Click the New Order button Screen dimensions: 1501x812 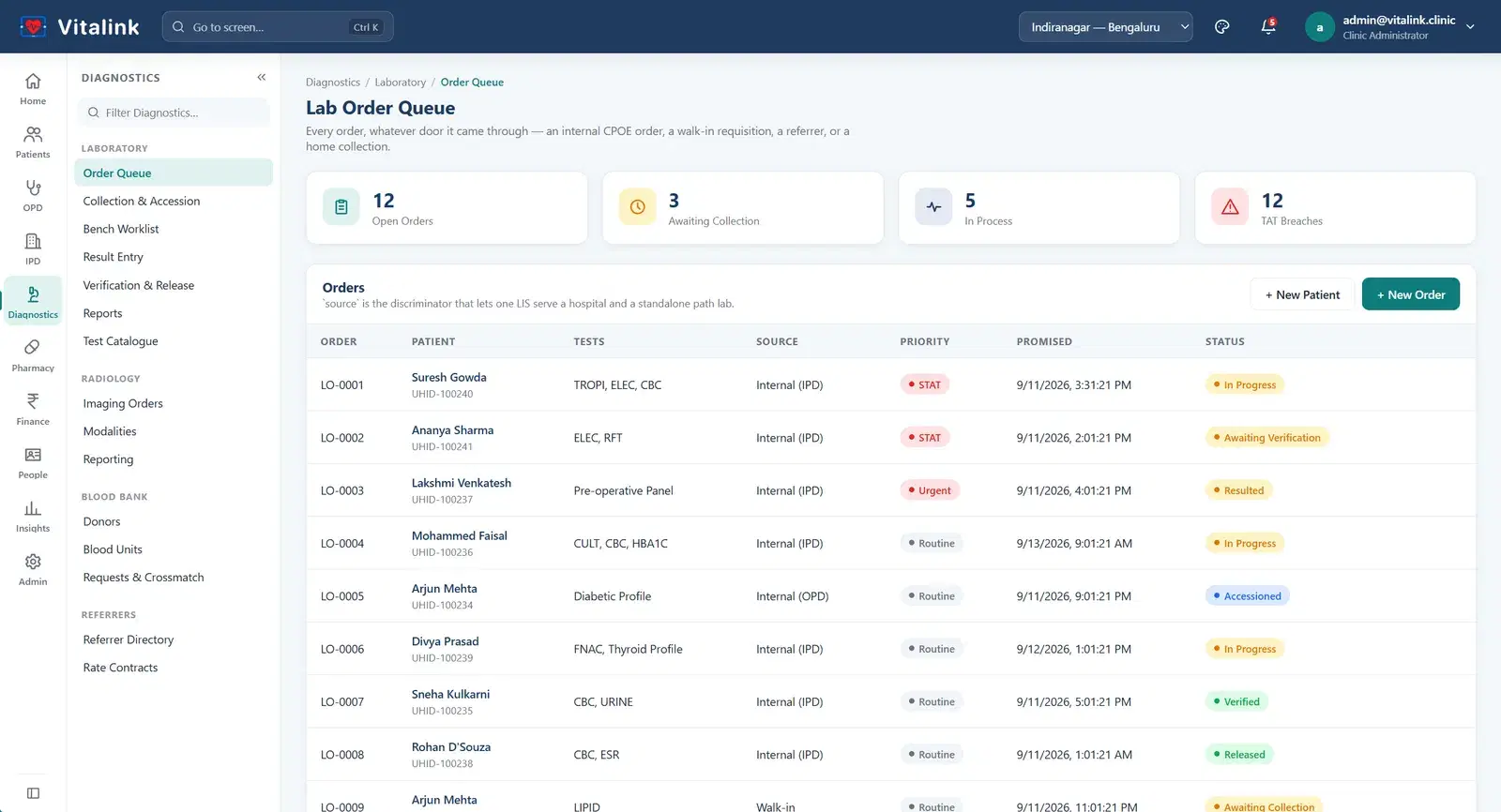[1410, 294]
